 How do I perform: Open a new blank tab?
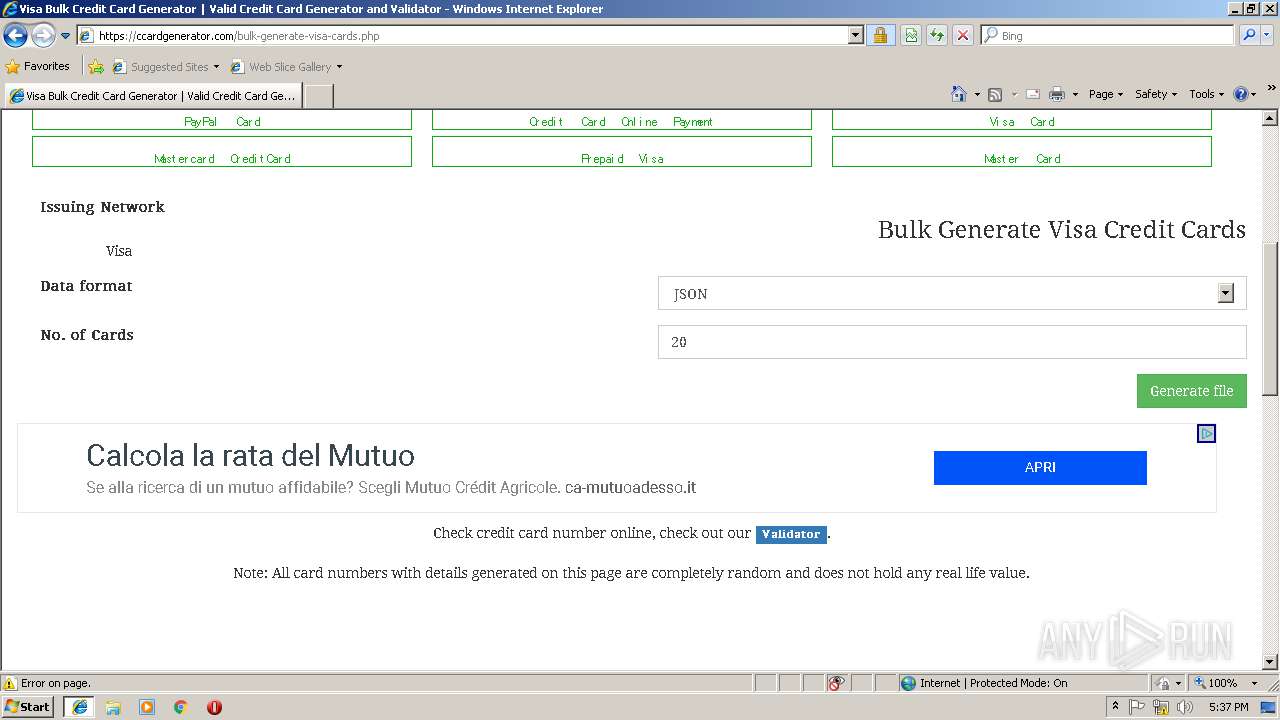pos(318,96)
